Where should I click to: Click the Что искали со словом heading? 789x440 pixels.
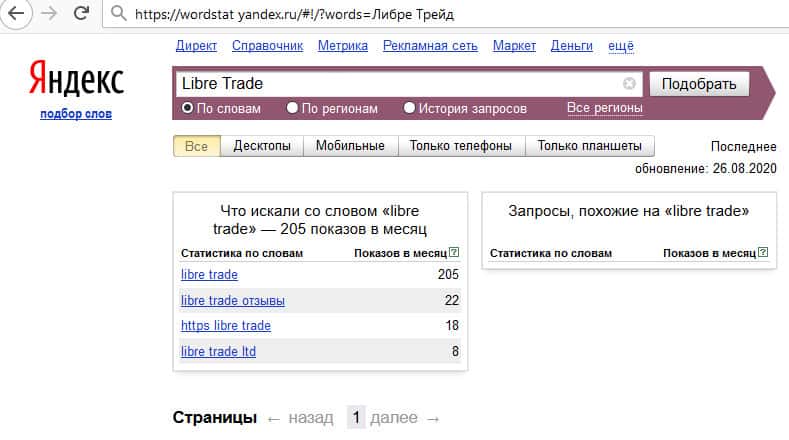[320, 220]
